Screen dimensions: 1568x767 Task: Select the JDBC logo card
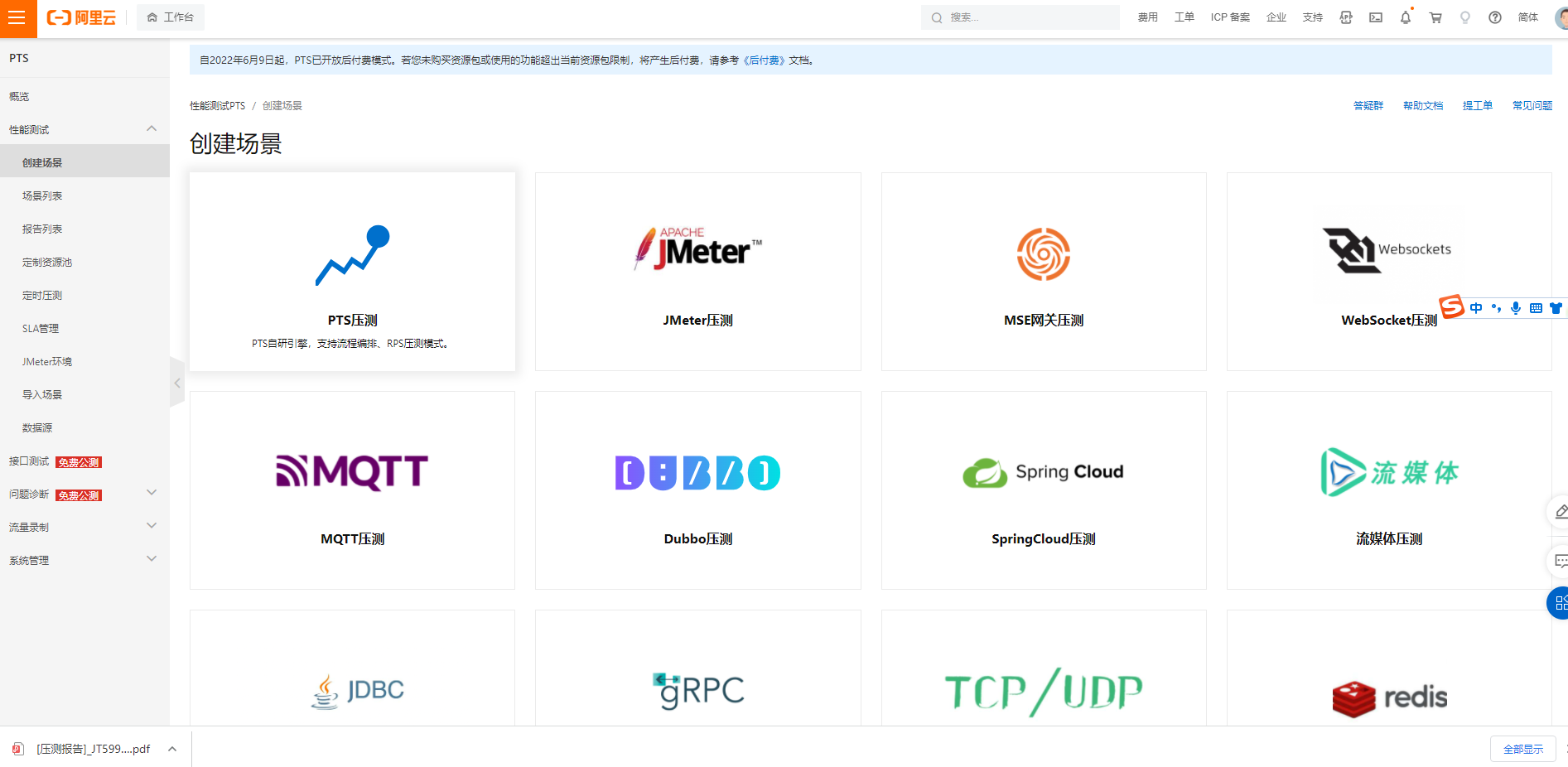click(x=358, y=691)
